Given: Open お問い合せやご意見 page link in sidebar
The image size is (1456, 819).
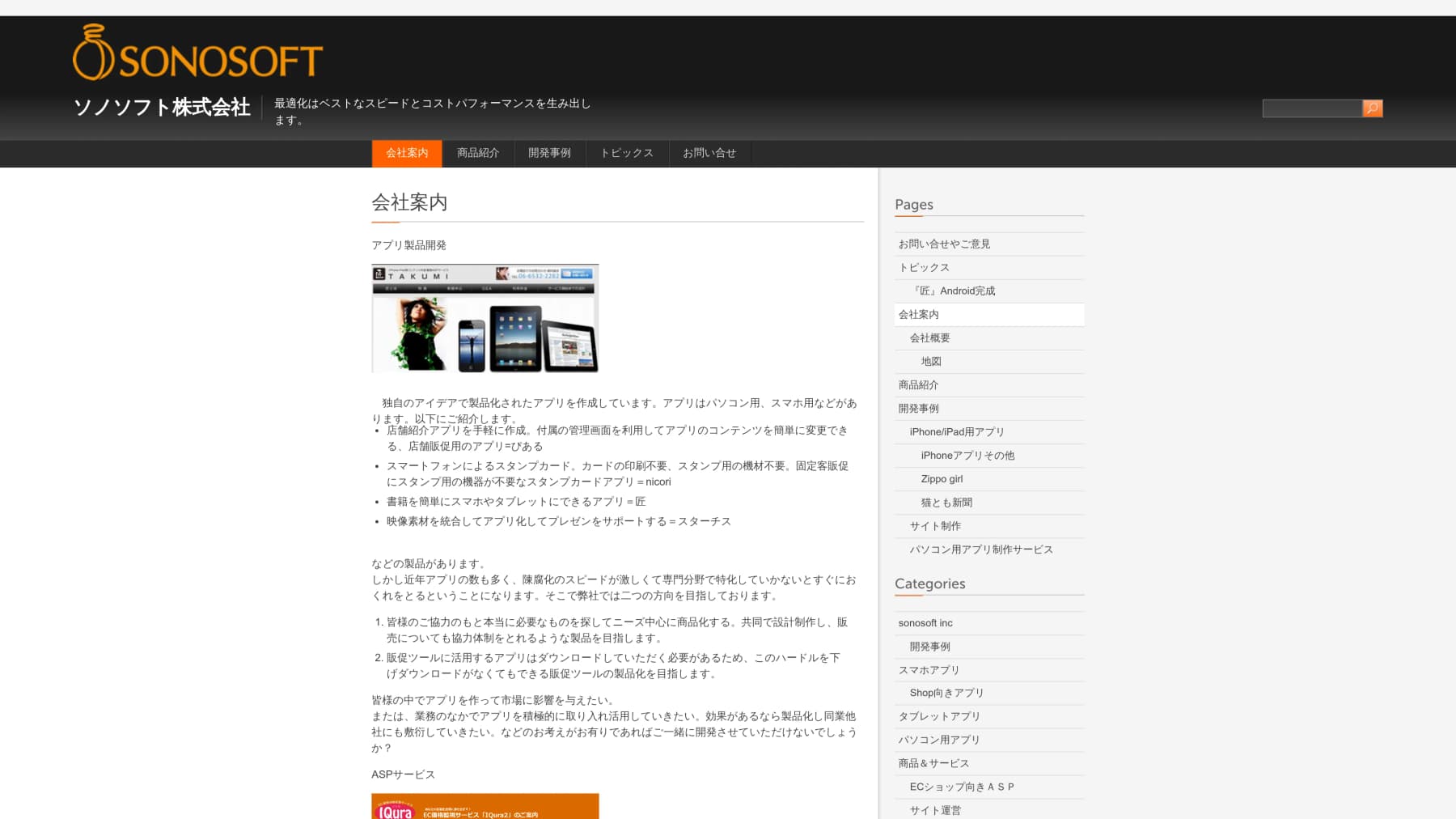Looking at the screenshot, I should click(944, 244).
